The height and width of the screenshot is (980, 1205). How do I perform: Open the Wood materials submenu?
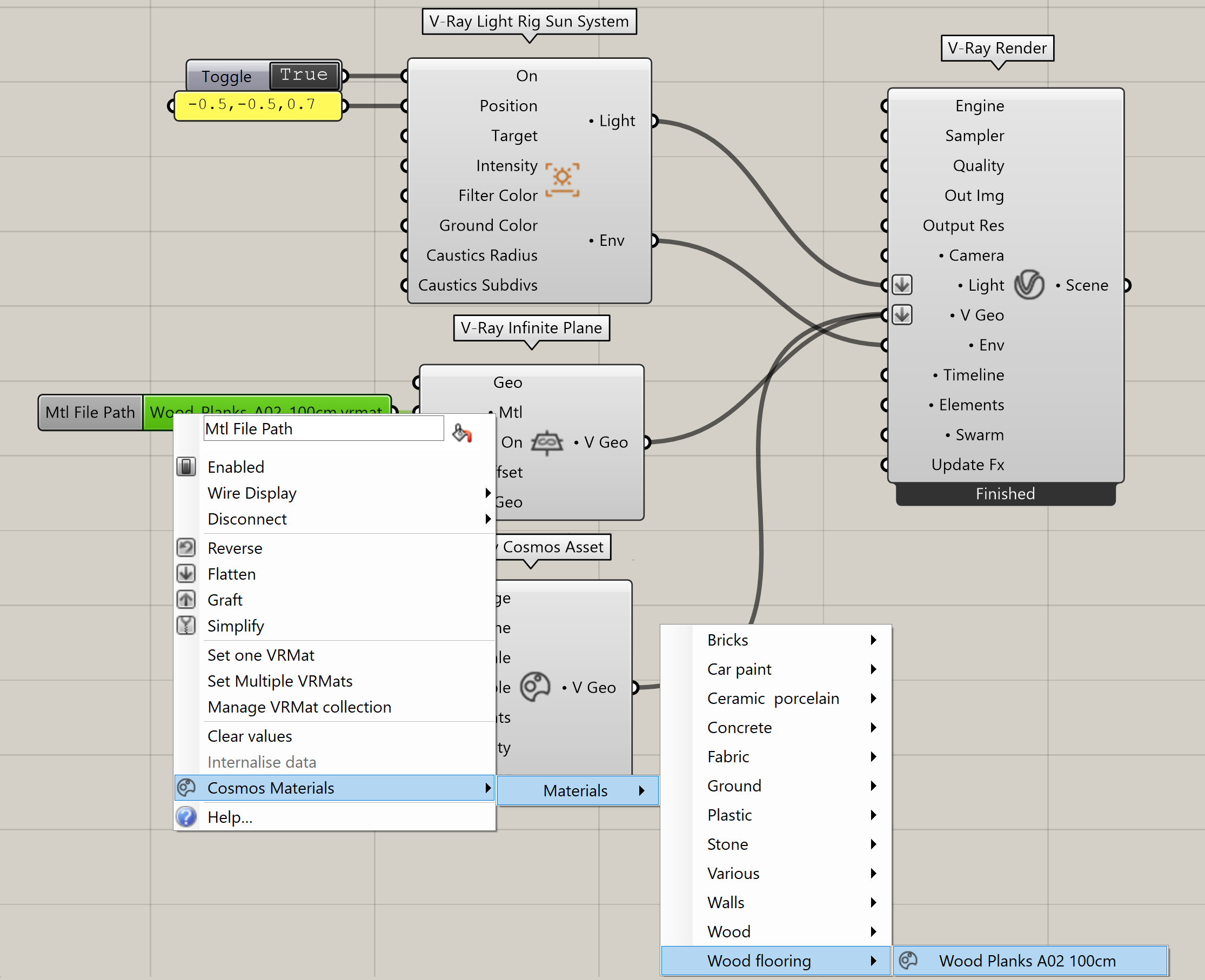775,931
